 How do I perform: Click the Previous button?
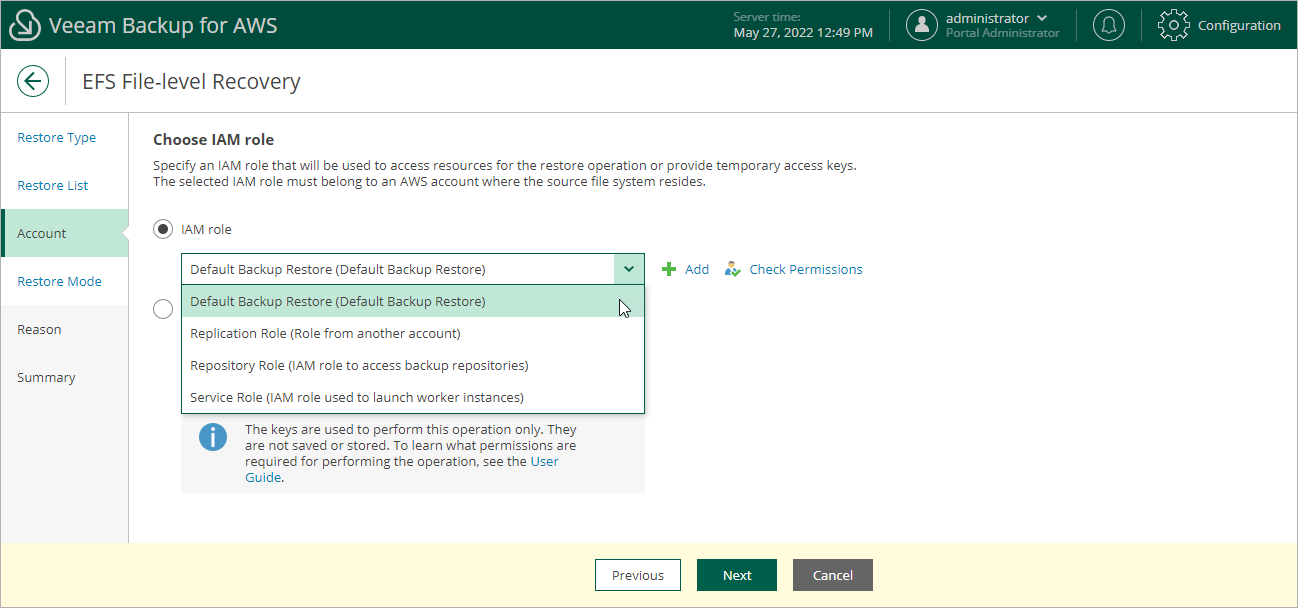(637, 575)
